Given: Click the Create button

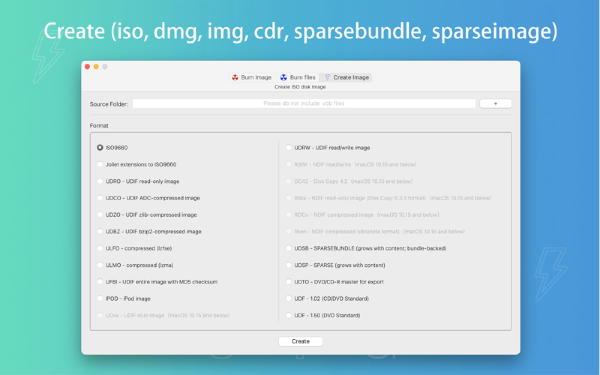Looking at the screenshot, I should coord(300,341).
